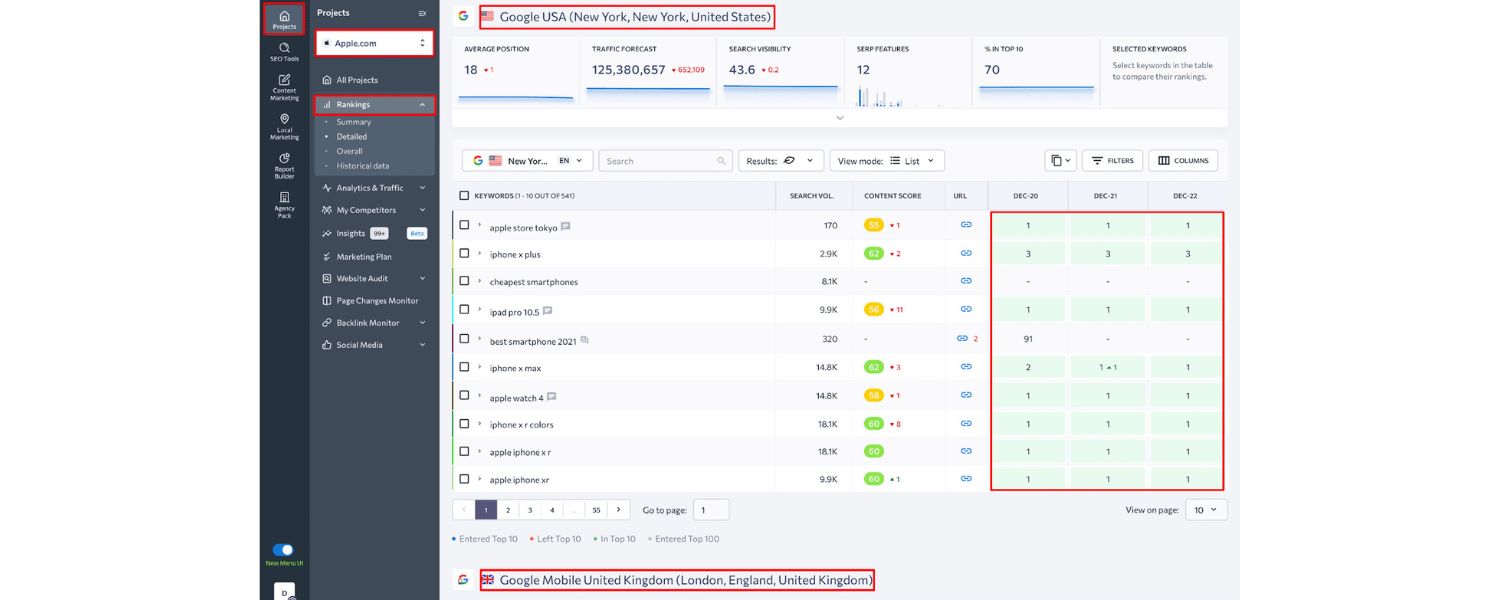This screenshot has width=1500, height=600.
Task: Select the Content Marketing icon
Action: [x=284, y=85]
